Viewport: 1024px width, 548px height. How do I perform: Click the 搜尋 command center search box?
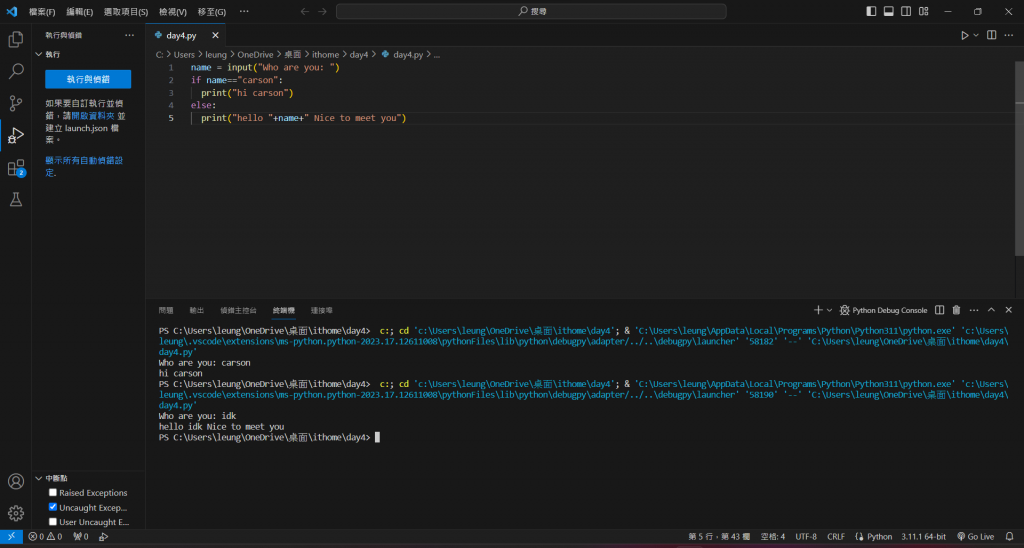pyautogui.click(x=537, y=11)
